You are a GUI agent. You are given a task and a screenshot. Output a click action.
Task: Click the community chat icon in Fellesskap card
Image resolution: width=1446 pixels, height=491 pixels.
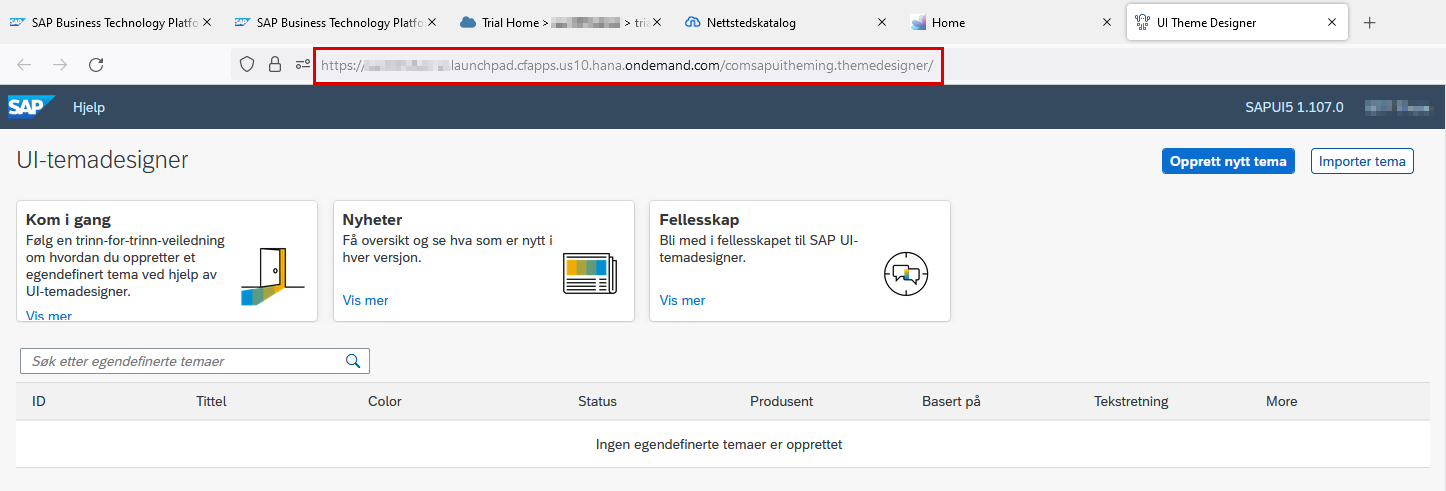click(906, 274)
